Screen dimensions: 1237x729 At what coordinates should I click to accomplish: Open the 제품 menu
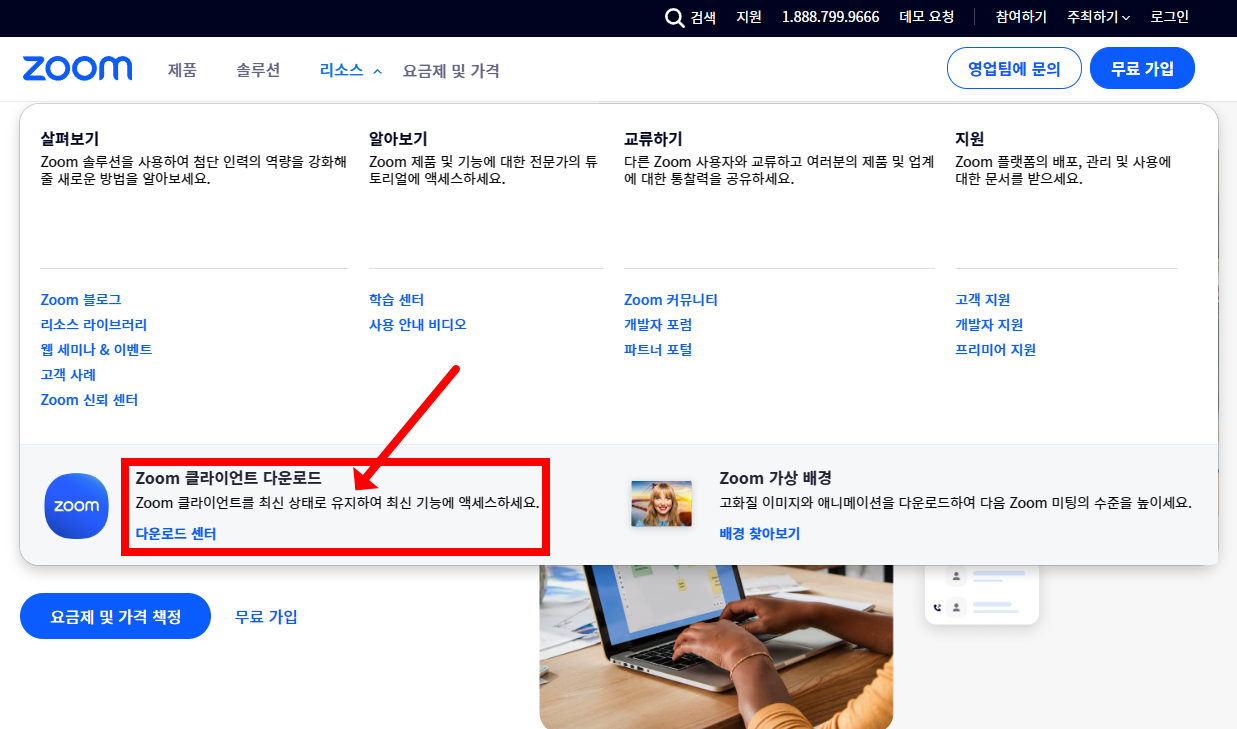182,71
